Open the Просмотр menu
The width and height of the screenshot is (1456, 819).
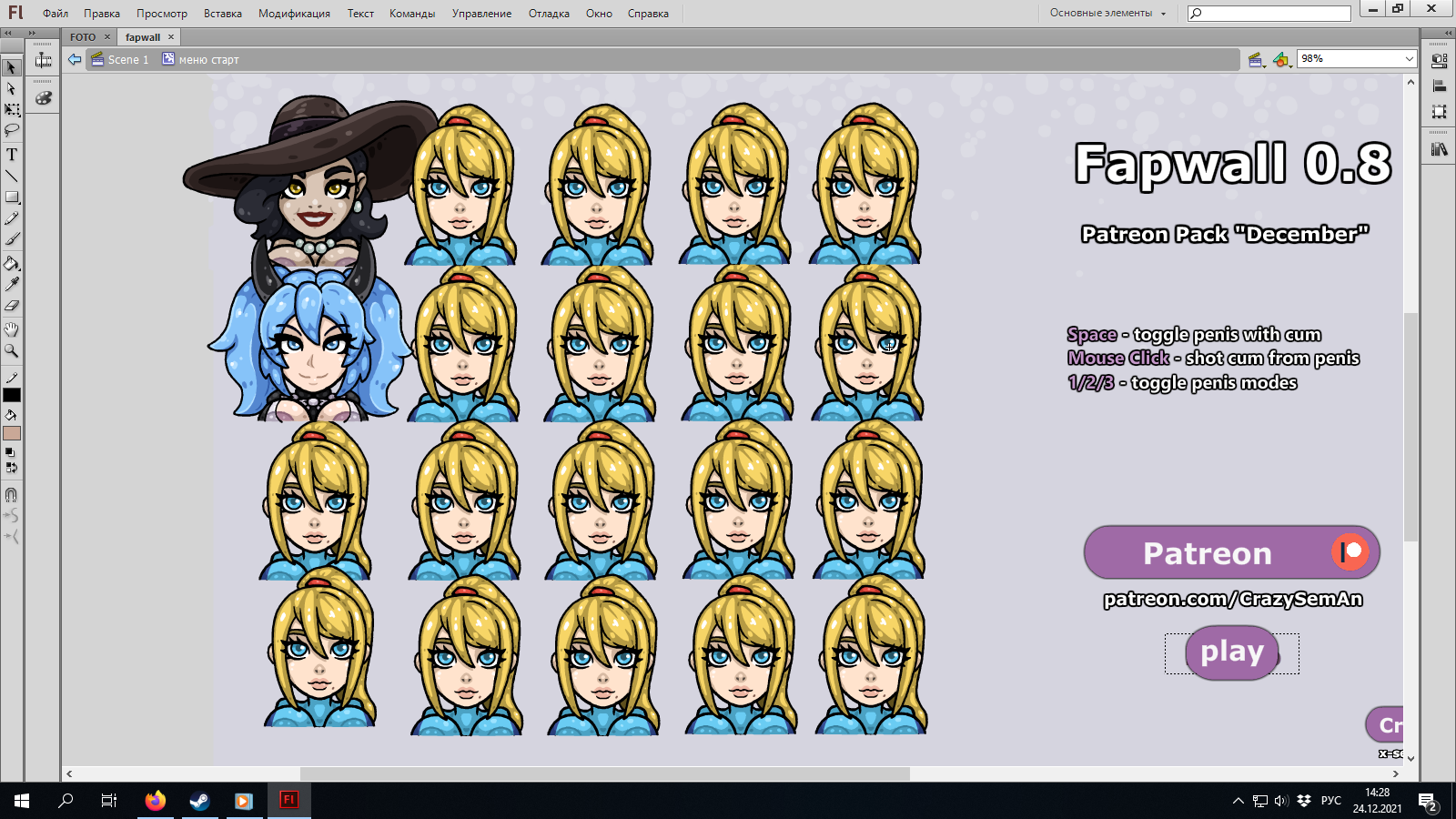tap(162, 14)
